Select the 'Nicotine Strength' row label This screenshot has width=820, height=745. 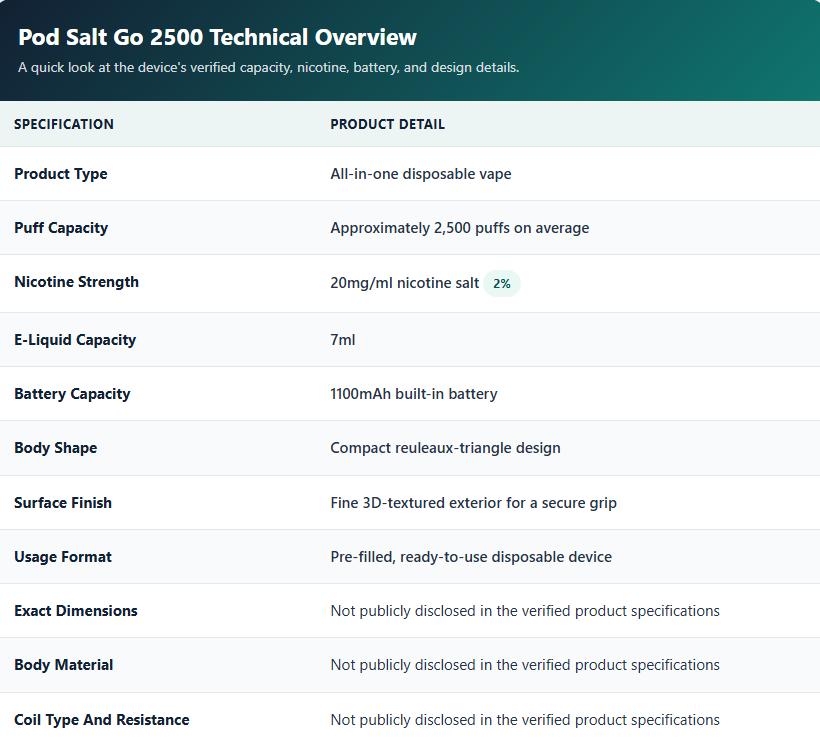point(76,282)
